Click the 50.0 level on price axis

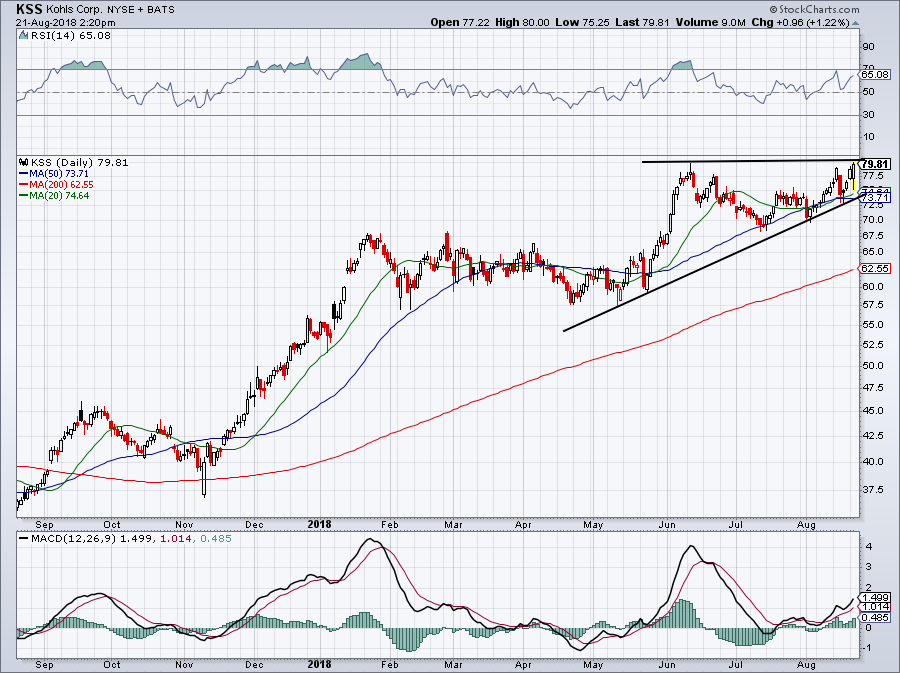(x=872, y=365)
